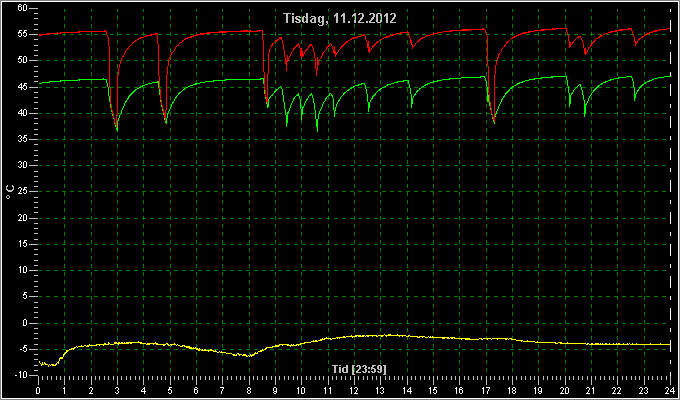
Task: Select hour 17 on the time axis
Action: (485, 391)
